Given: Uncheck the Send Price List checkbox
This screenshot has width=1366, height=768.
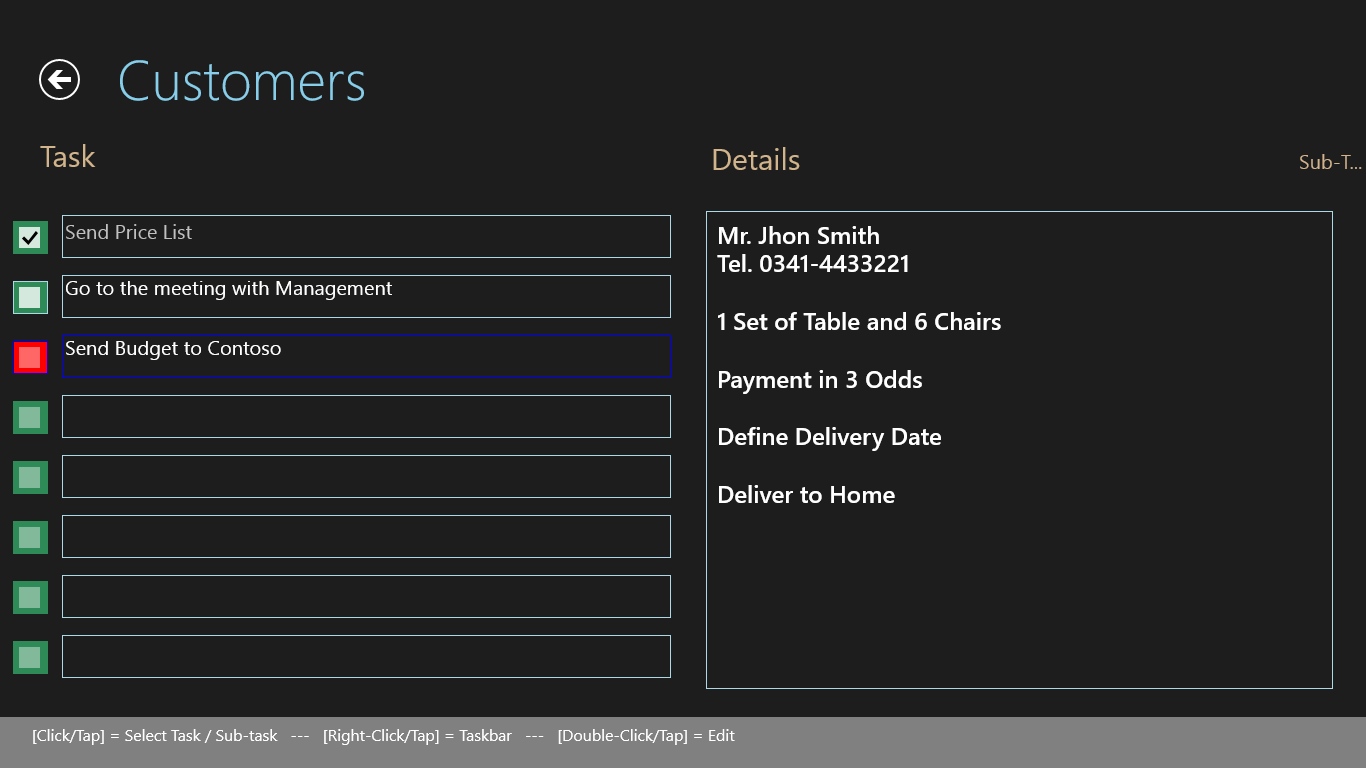Looking at the screenshot, I should 30,237.
